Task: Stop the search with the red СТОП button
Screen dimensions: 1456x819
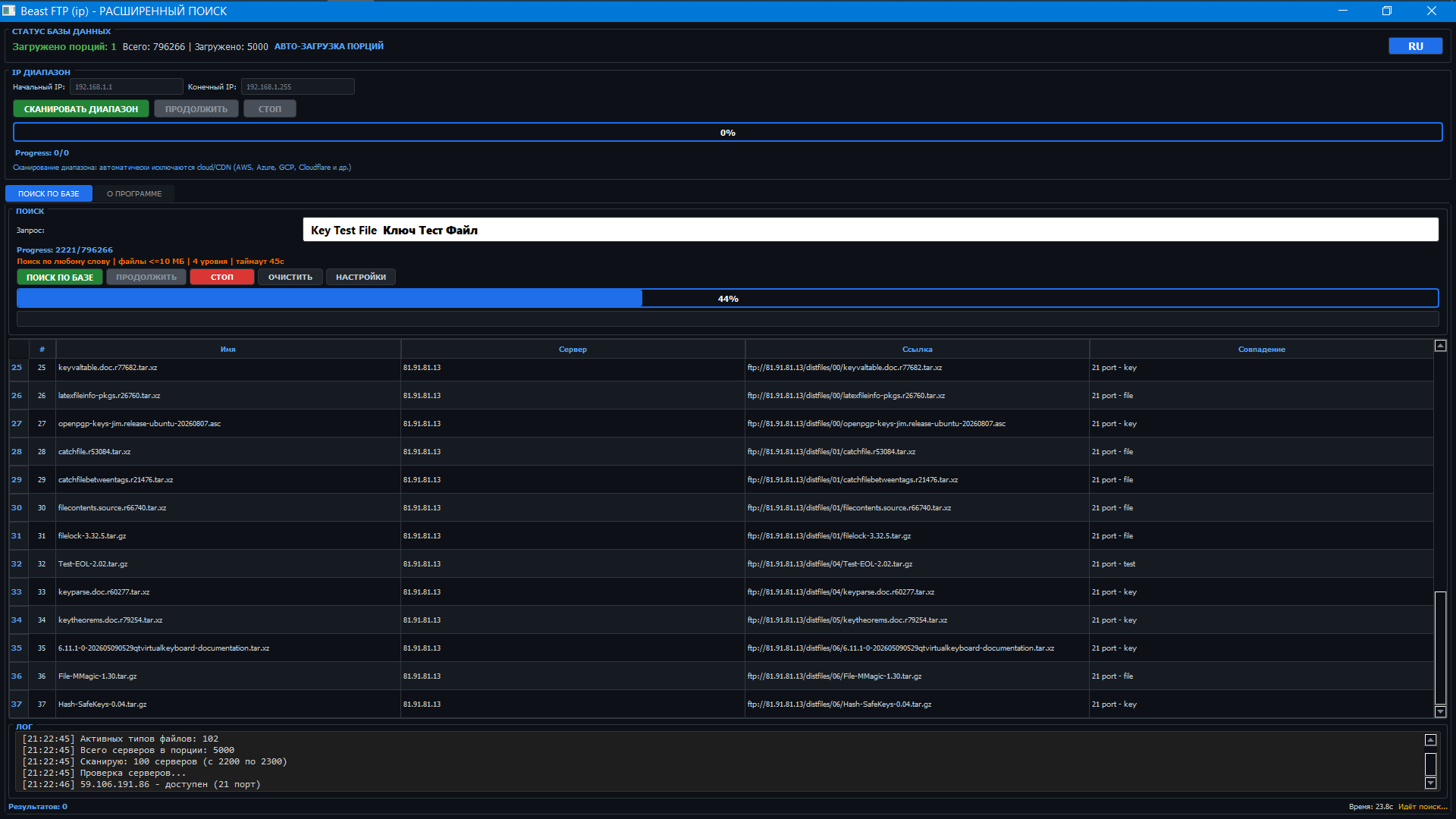Action: (222, 278)
